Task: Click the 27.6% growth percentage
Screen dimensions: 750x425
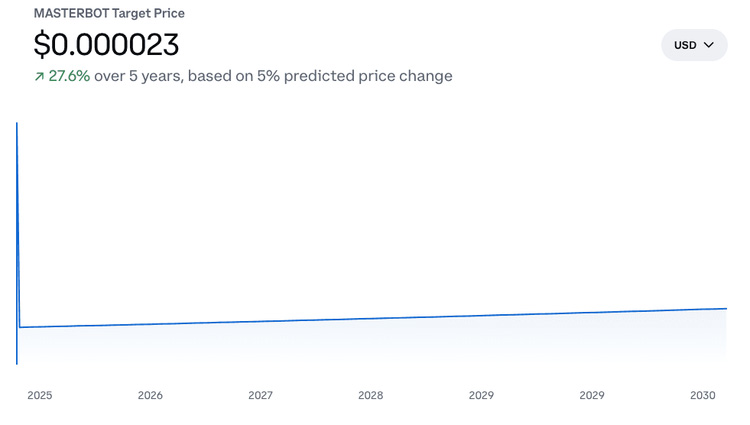Action: (x=70, y=76)
